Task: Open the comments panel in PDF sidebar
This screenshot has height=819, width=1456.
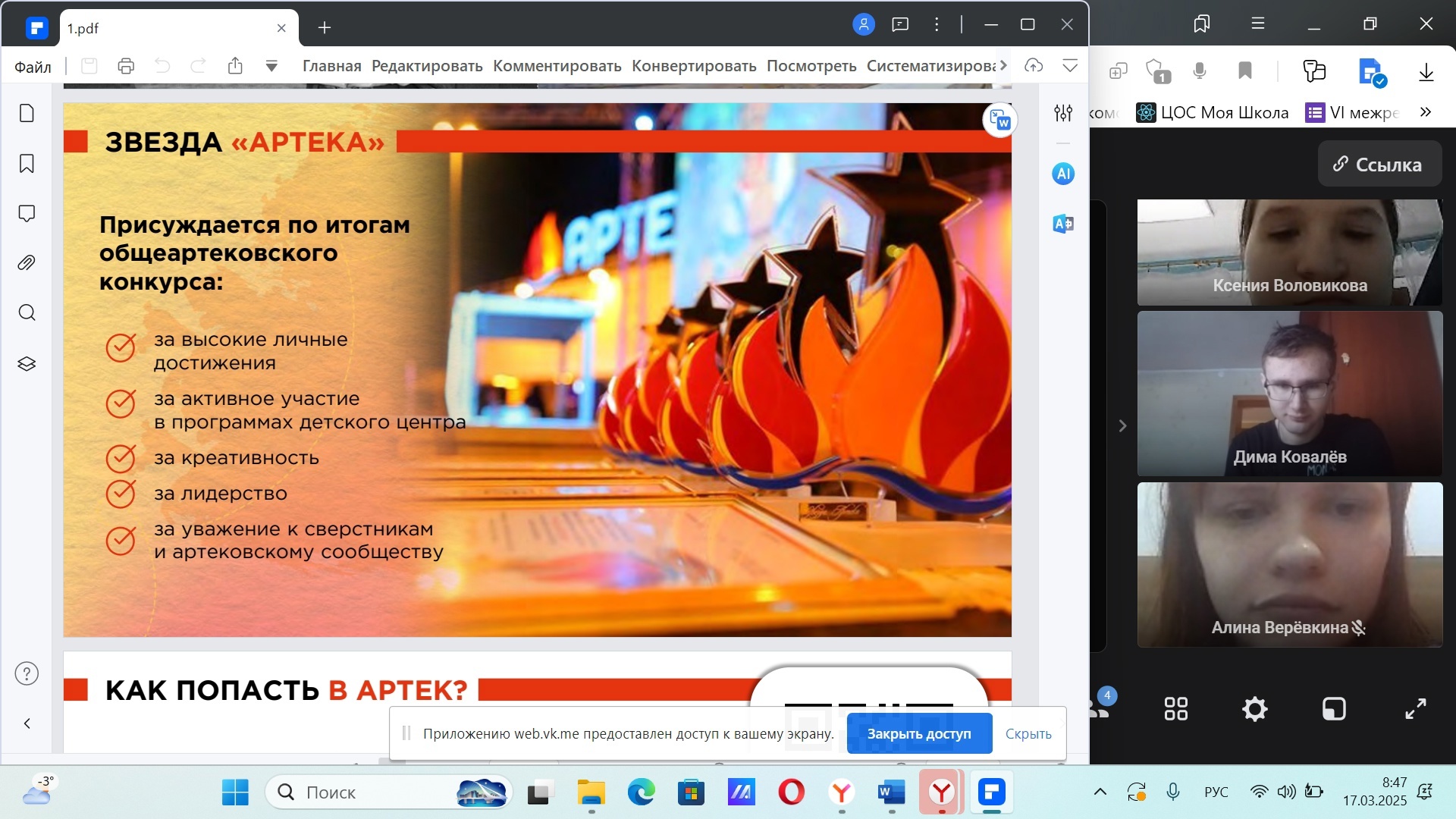Action: pyautogui.click(x=27, y=214)
